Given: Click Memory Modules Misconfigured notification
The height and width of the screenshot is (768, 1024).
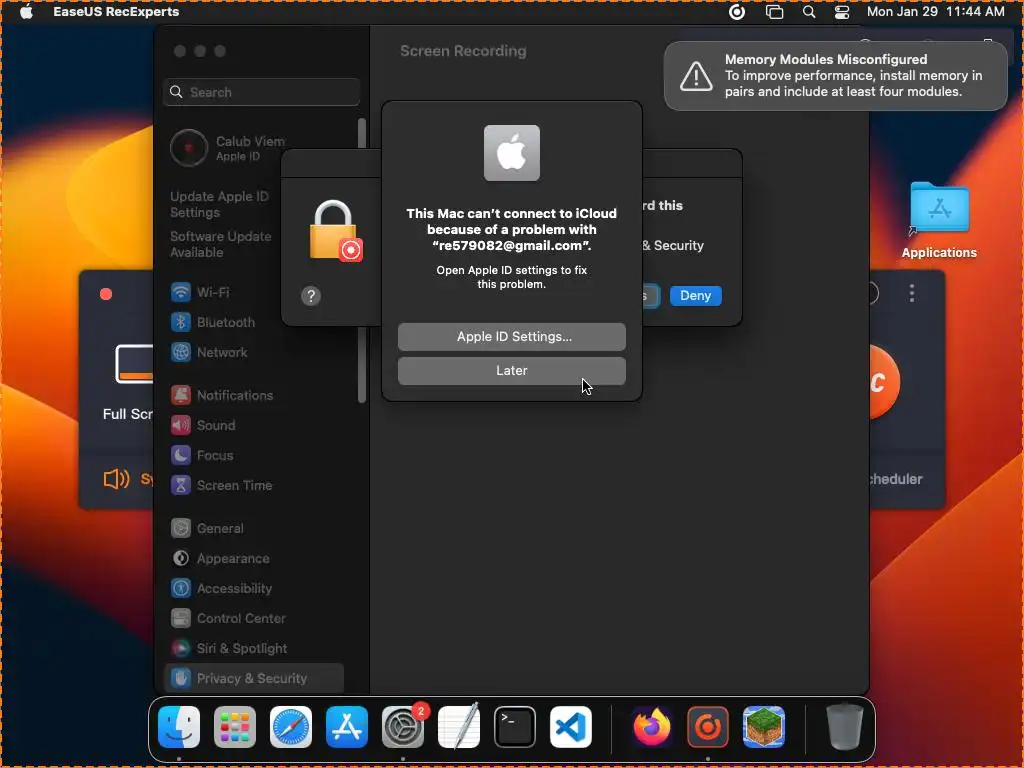Looking at the screenshot, I should [835, 76].
